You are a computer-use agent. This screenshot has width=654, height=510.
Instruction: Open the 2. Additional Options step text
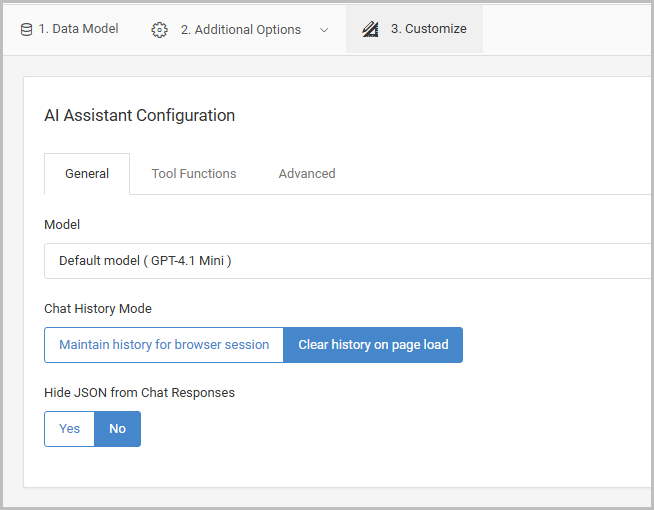point(240,30)
